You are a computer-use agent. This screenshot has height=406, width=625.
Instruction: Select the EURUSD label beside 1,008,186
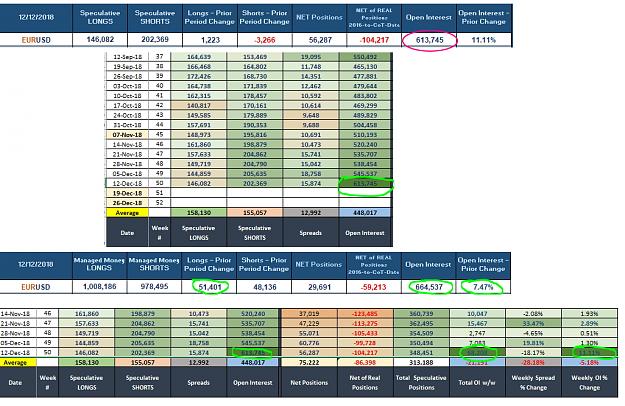tap(36, 287)
